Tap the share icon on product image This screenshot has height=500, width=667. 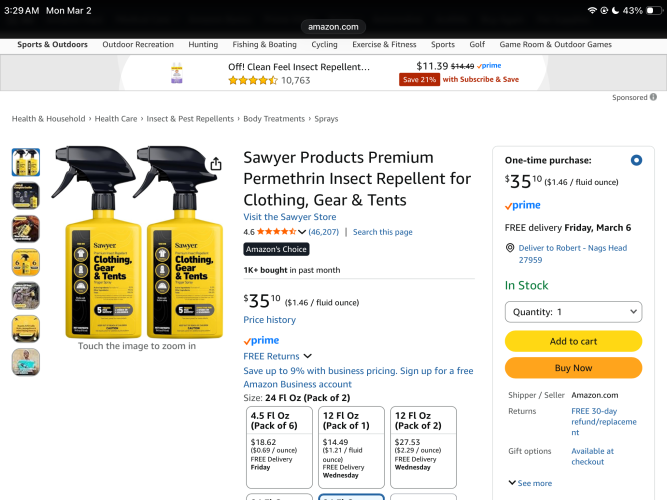click(216, 165)
